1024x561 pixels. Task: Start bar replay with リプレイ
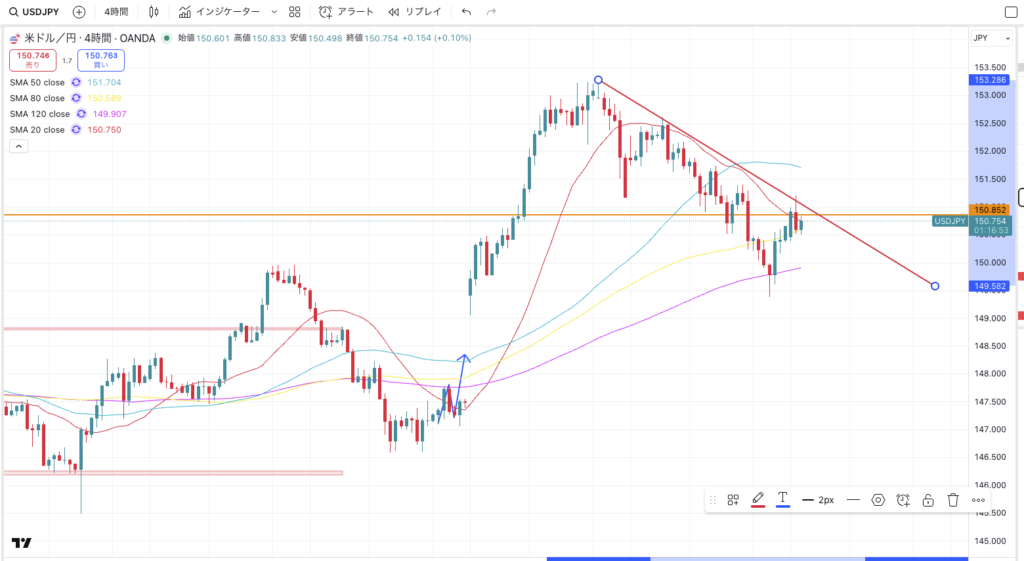pyautogui.click(x=415, y=12)
